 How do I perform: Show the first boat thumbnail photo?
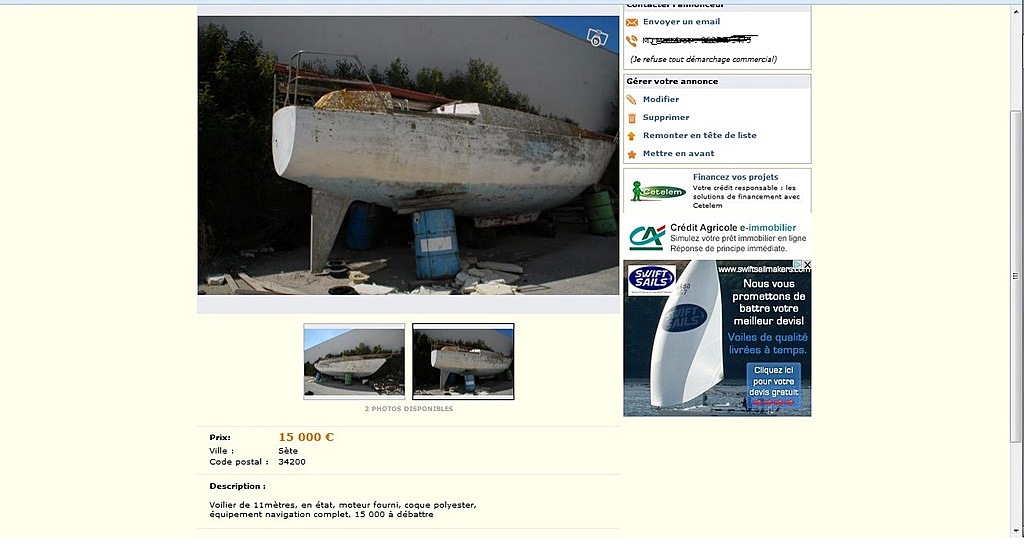coord(354,361)
